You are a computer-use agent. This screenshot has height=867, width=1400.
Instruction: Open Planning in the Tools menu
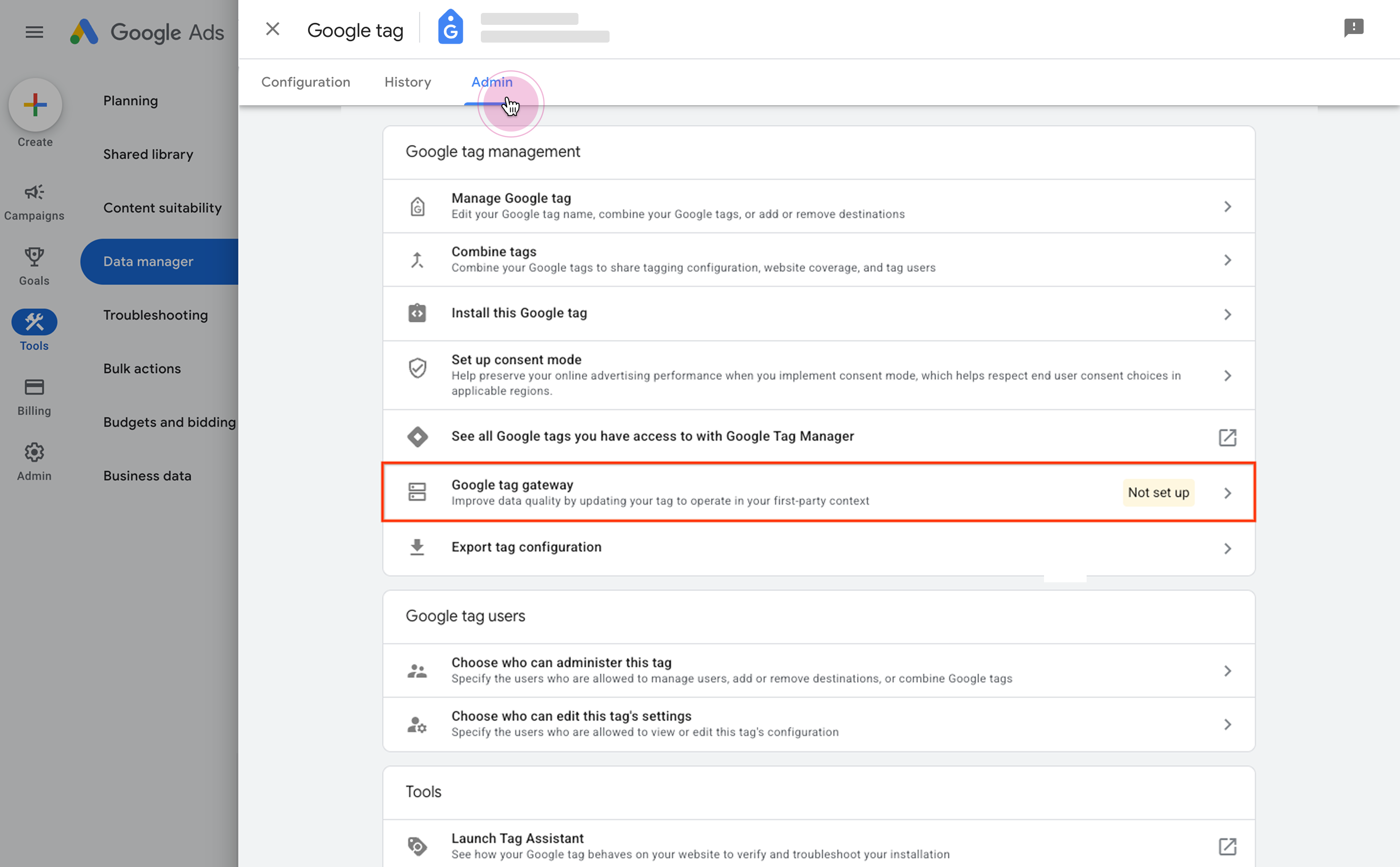[x=131, y=101]
